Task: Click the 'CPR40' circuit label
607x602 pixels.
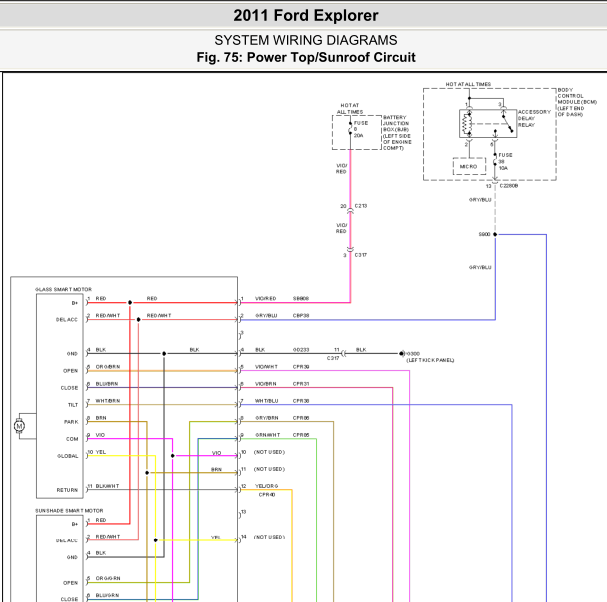Action: click(267, 495)
